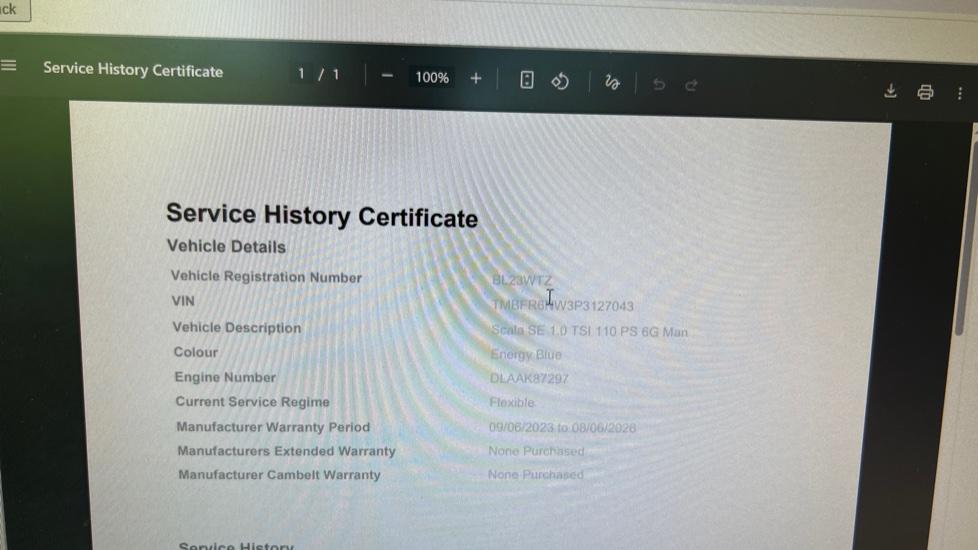This screenshot has height=550, width=978.
Task: Click the Back button at top left
Action: [x=12, y=10]
